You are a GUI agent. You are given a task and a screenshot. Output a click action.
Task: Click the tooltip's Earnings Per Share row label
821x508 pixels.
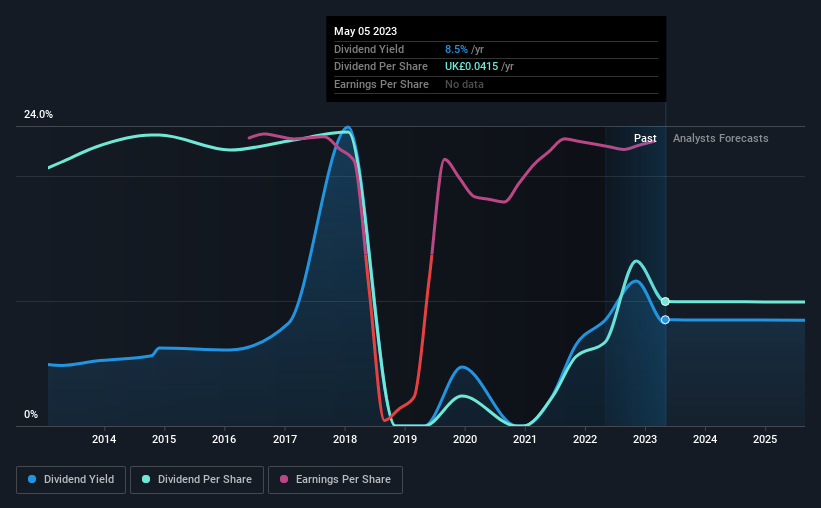(381, 84)
